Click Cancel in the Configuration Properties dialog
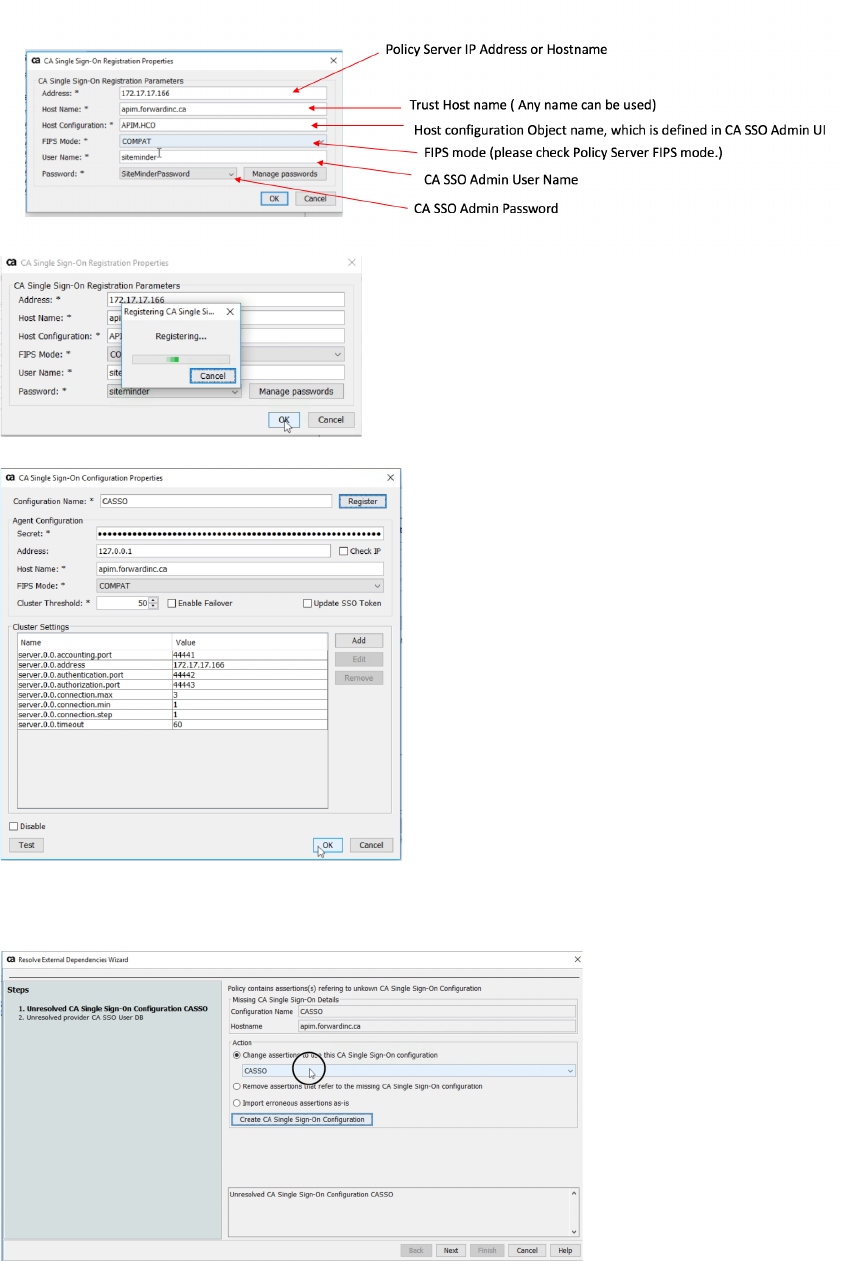 click(x=371, y=845)
